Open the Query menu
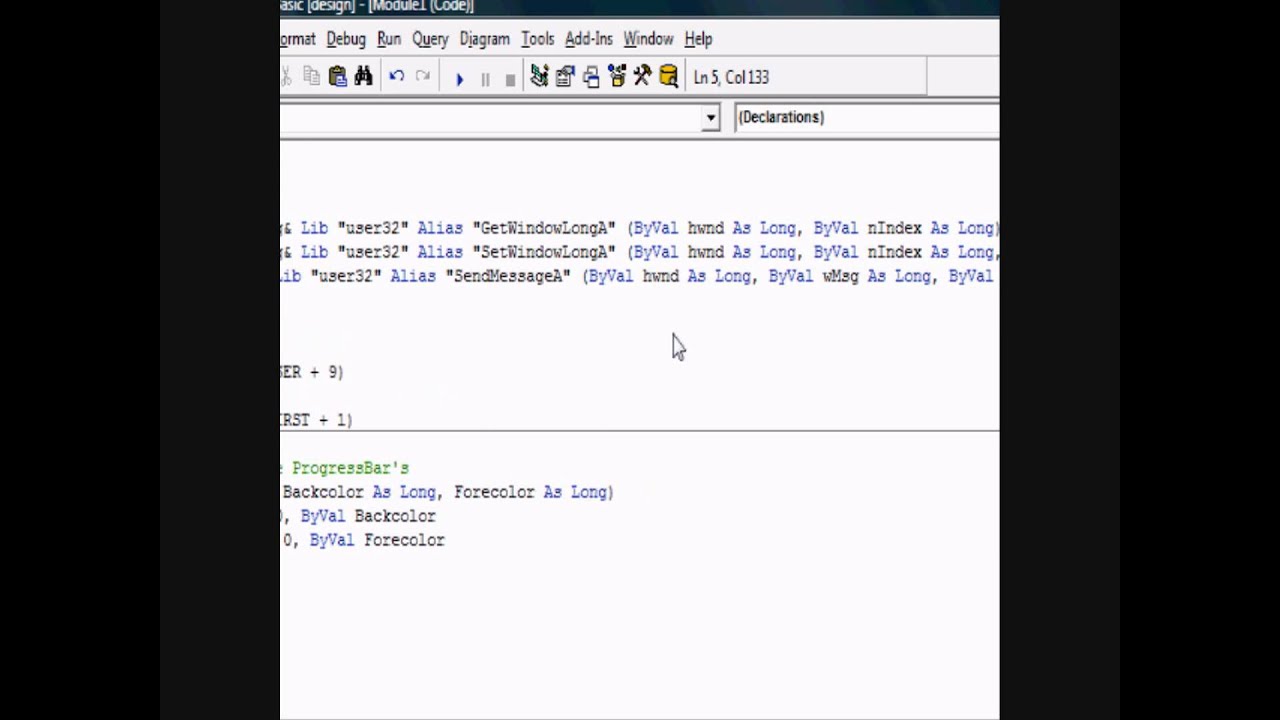Screen dimensions: 1280x720 [430, 39]
